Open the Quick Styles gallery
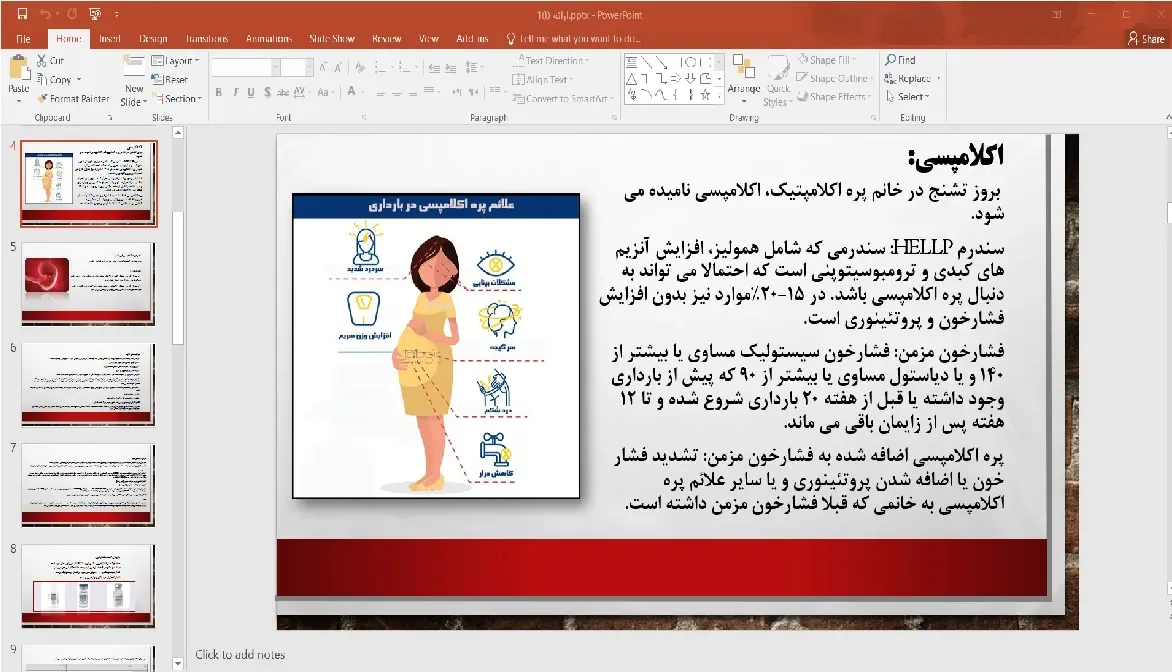The width and height of the screenshot is (1172, 672). [x=778, y=79]
